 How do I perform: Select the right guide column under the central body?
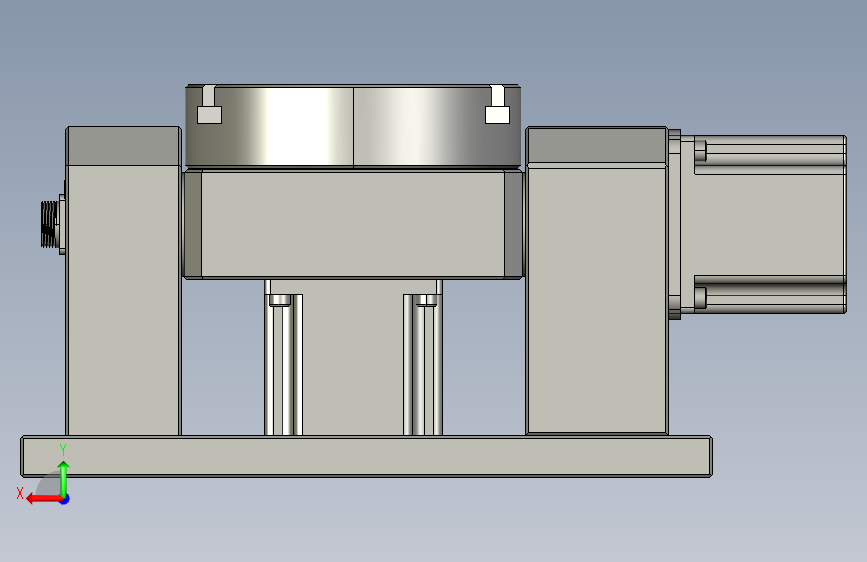tap(423, 365)
